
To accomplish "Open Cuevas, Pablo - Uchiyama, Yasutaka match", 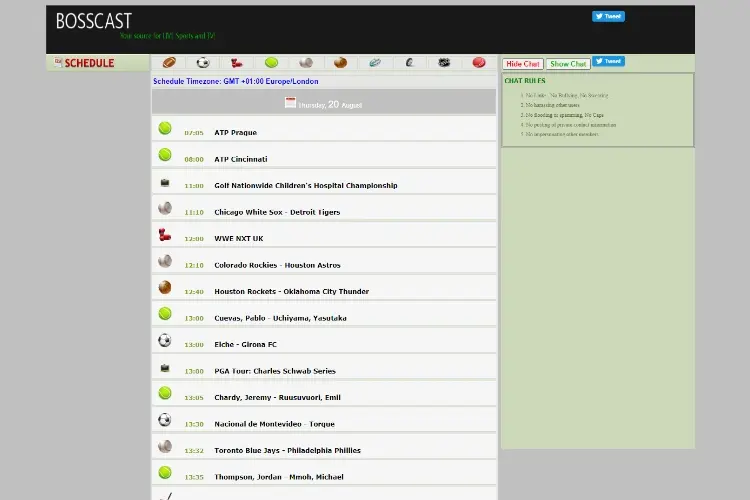I will tap(280, 318).
